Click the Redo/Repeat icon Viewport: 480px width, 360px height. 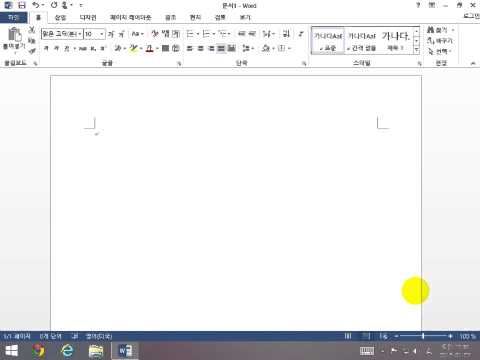(x=54, y=5)
